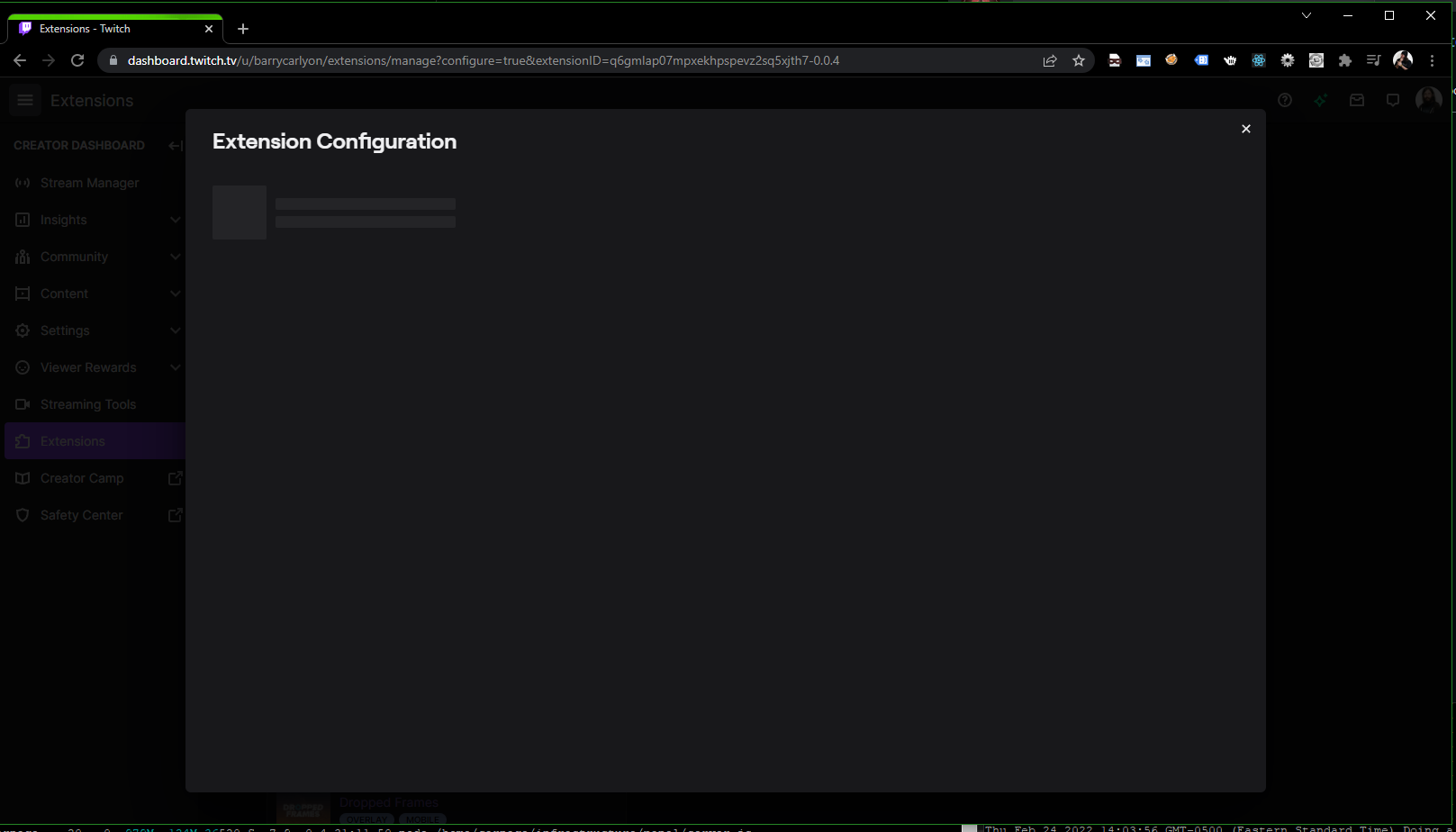
Task: Open the whispers chat icon
Action: point(1393,100)
